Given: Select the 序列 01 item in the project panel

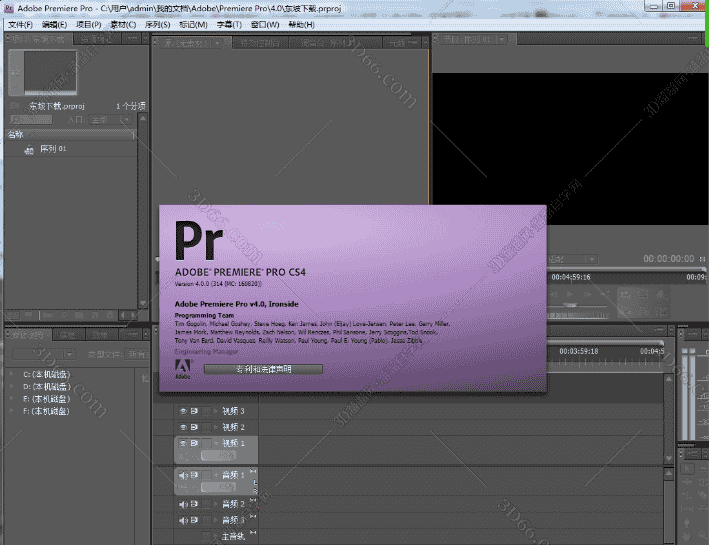Looking at the screenshot, I should (x=53, y=149).
